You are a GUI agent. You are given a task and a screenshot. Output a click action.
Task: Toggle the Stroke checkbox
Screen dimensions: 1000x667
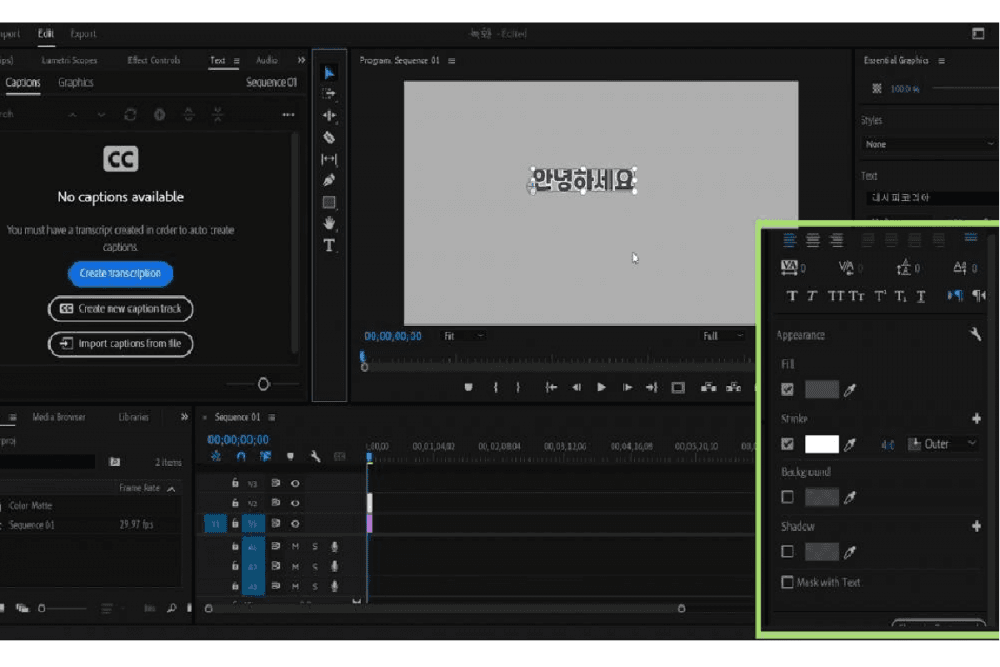tap(788, 444)
